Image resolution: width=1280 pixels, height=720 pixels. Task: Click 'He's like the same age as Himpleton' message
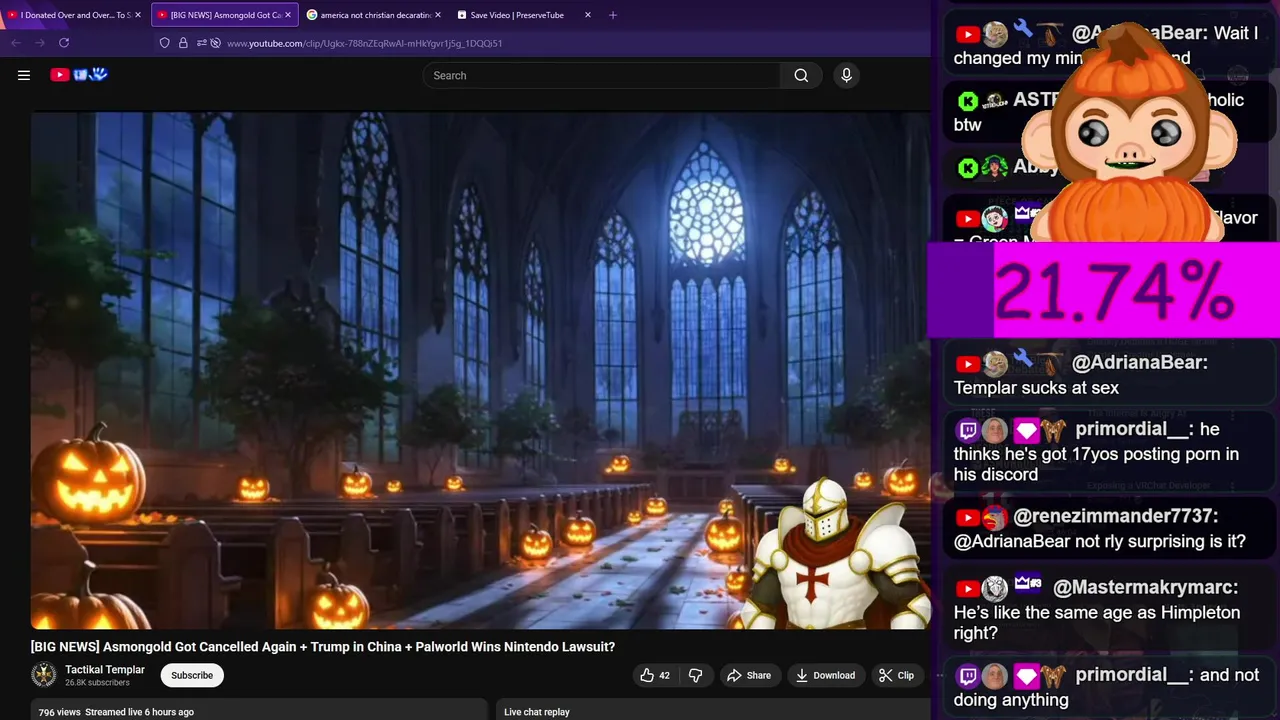pyautogui.click(x=1097, y=623)
